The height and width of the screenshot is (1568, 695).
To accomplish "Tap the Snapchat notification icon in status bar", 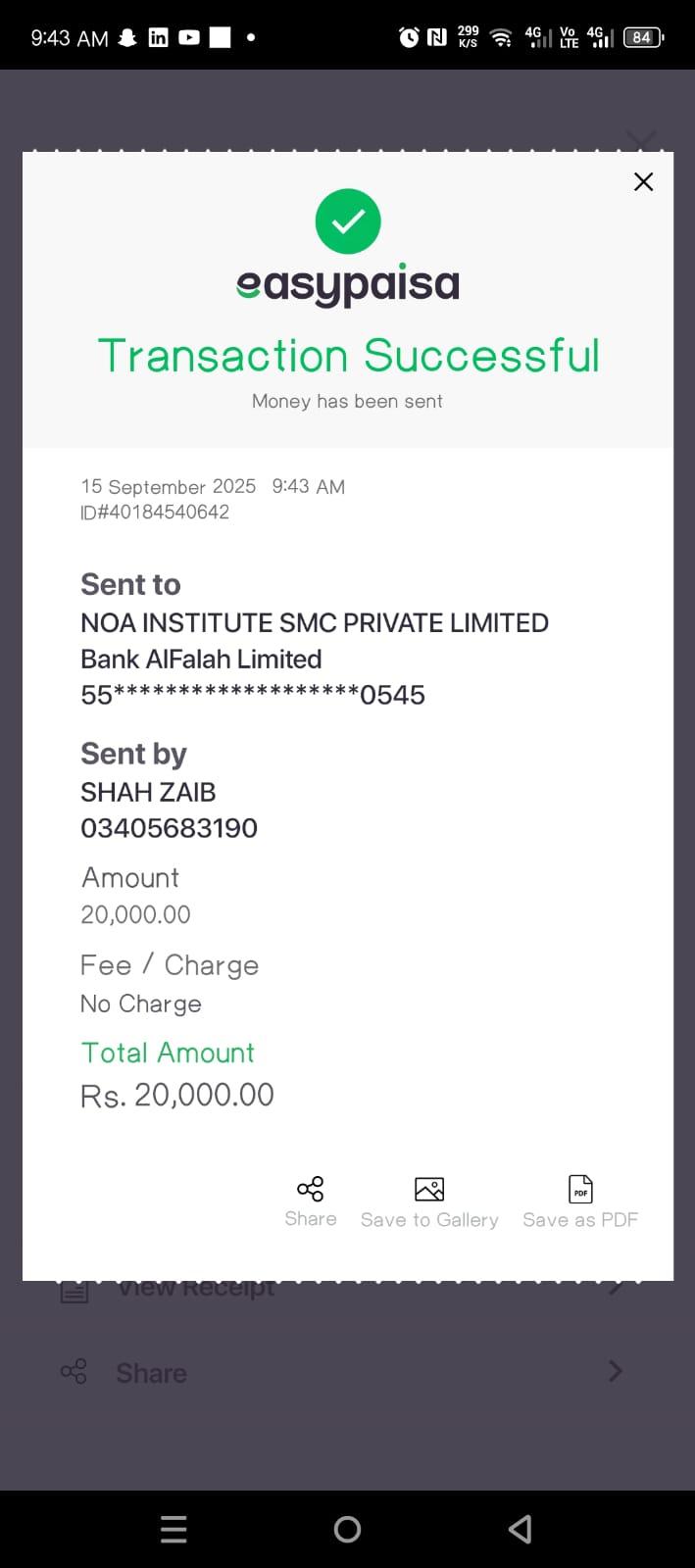I will [x=127, y=37].
